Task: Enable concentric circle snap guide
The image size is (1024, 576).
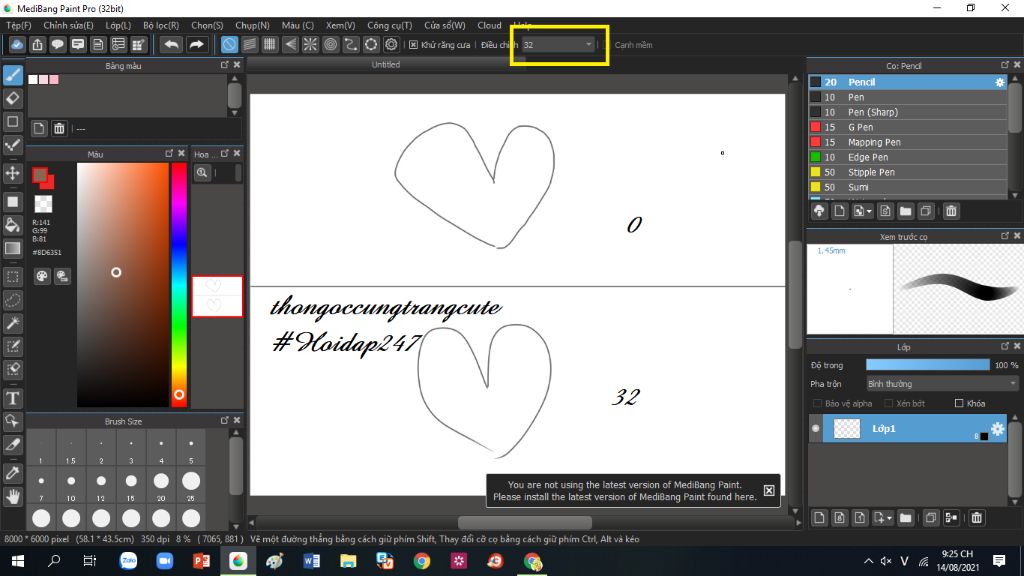Action: tap(330, 44)
